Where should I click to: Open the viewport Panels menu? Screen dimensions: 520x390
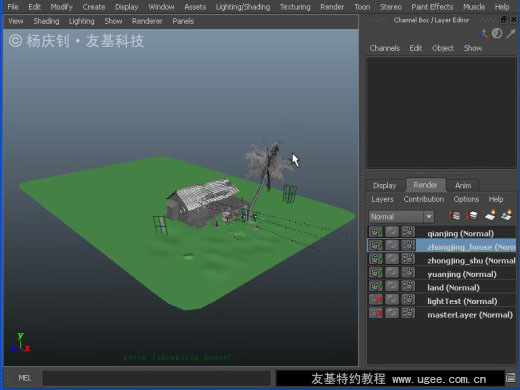click(x=183, y=21)
